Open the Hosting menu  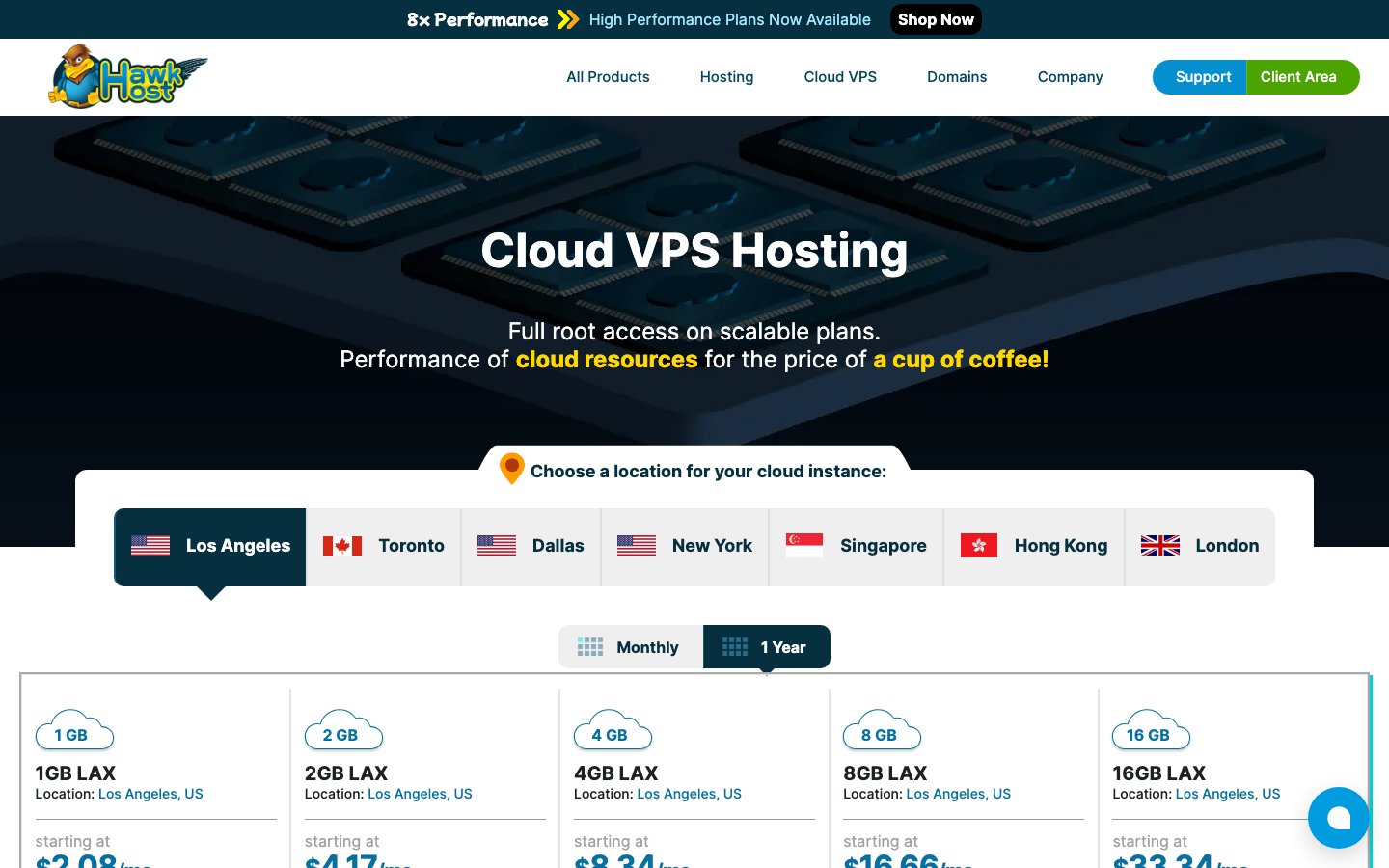(x=726, y=77)
